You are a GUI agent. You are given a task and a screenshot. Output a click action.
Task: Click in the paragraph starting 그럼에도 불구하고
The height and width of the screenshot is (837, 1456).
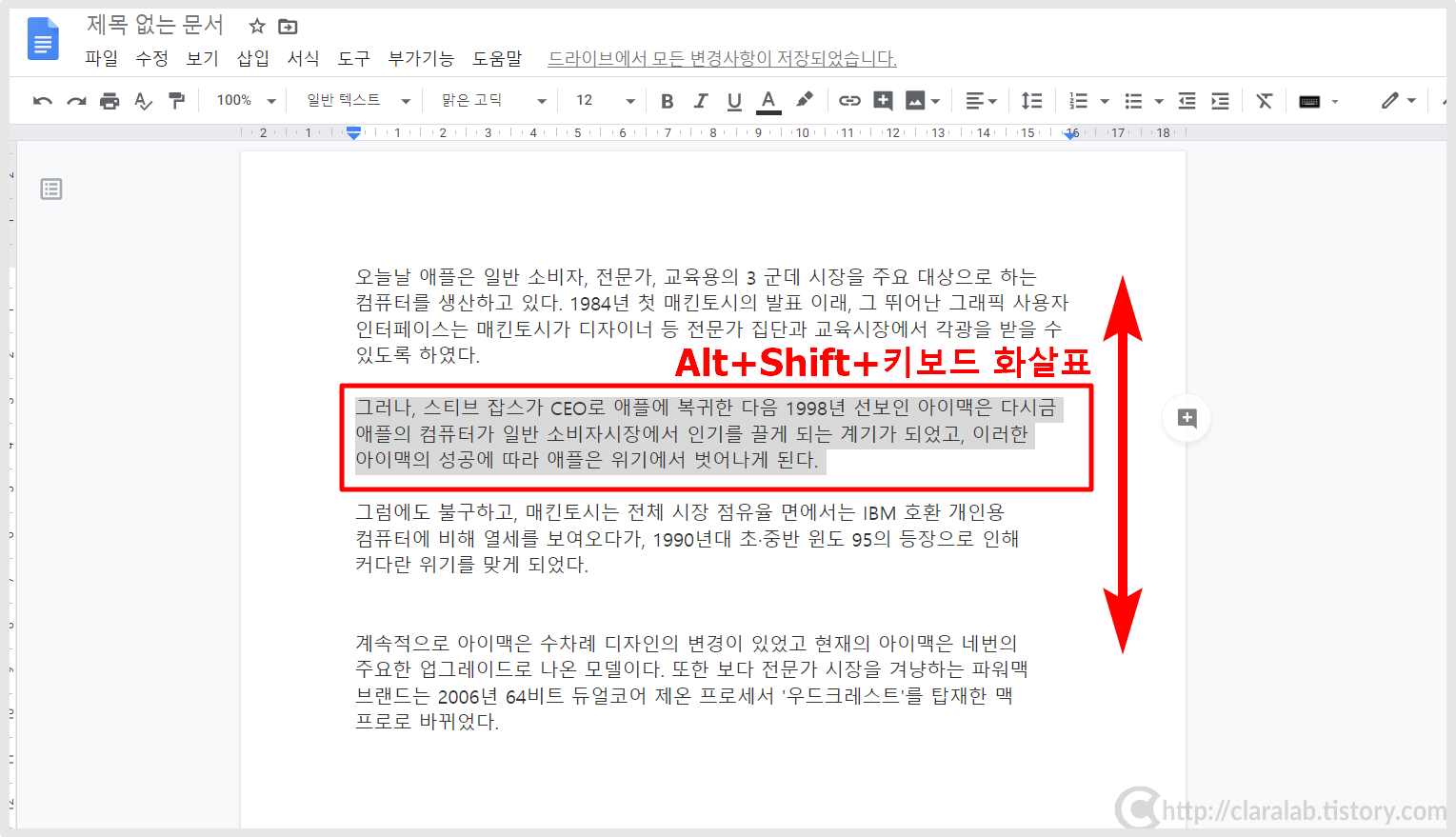pos(687,539)
